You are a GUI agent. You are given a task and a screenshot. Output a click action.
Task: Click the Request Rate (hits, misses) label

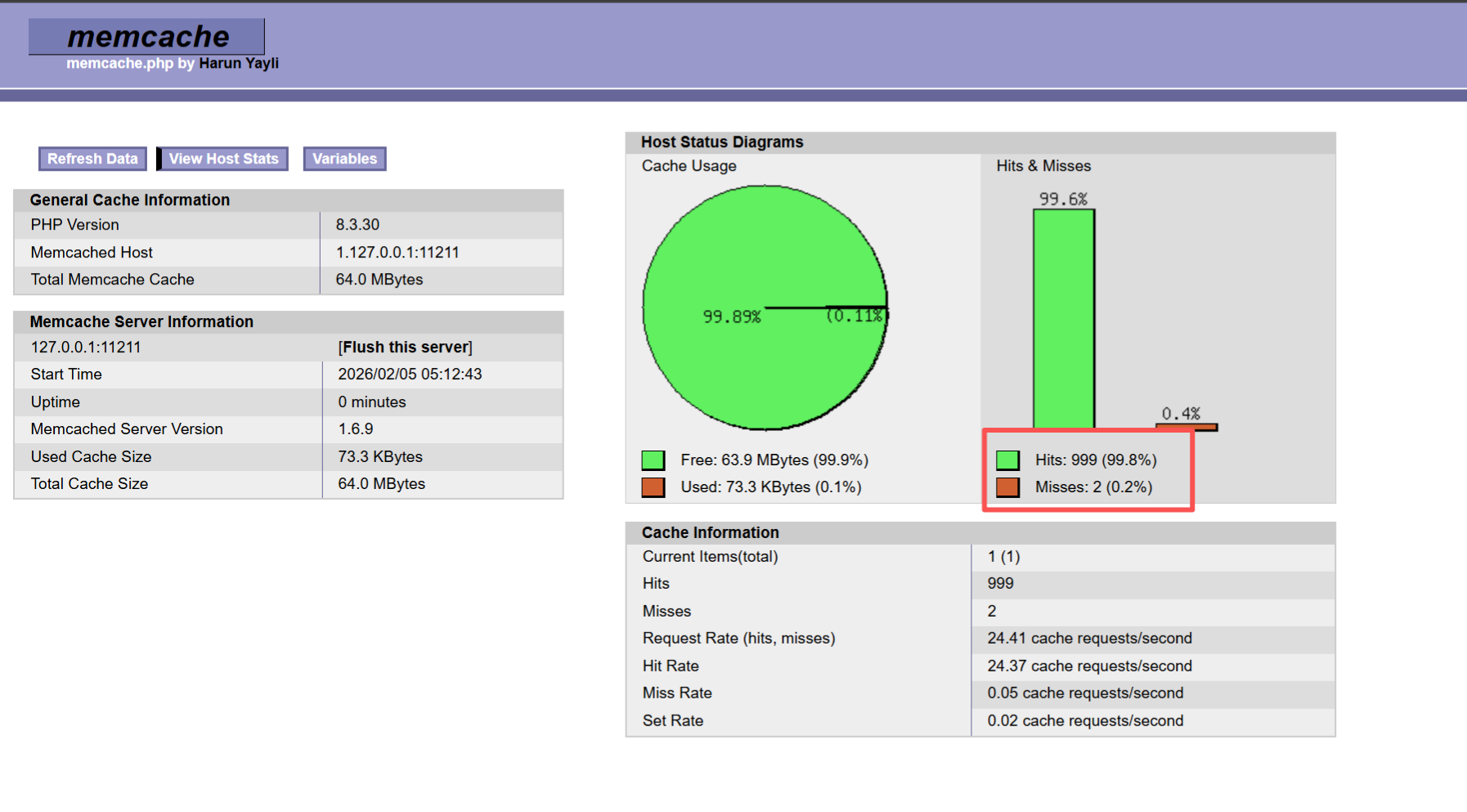click(738, 639)
